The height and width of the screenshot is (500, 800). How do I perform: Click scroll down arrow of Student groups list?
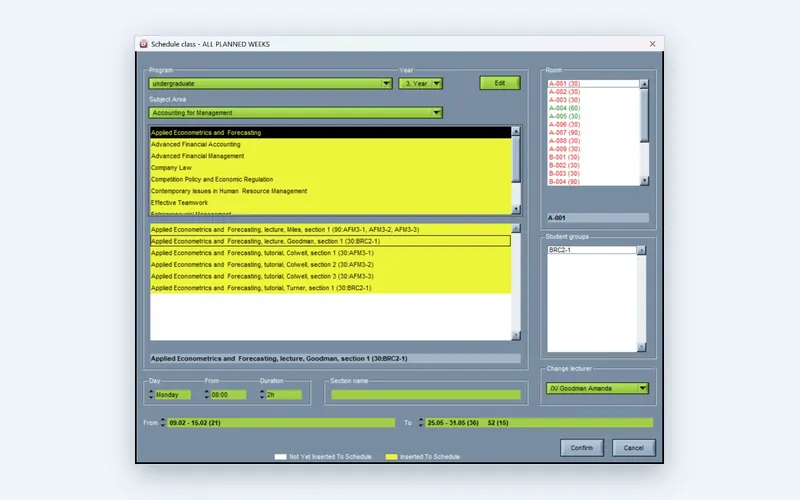pyautogui.click(x=641, y=347)
